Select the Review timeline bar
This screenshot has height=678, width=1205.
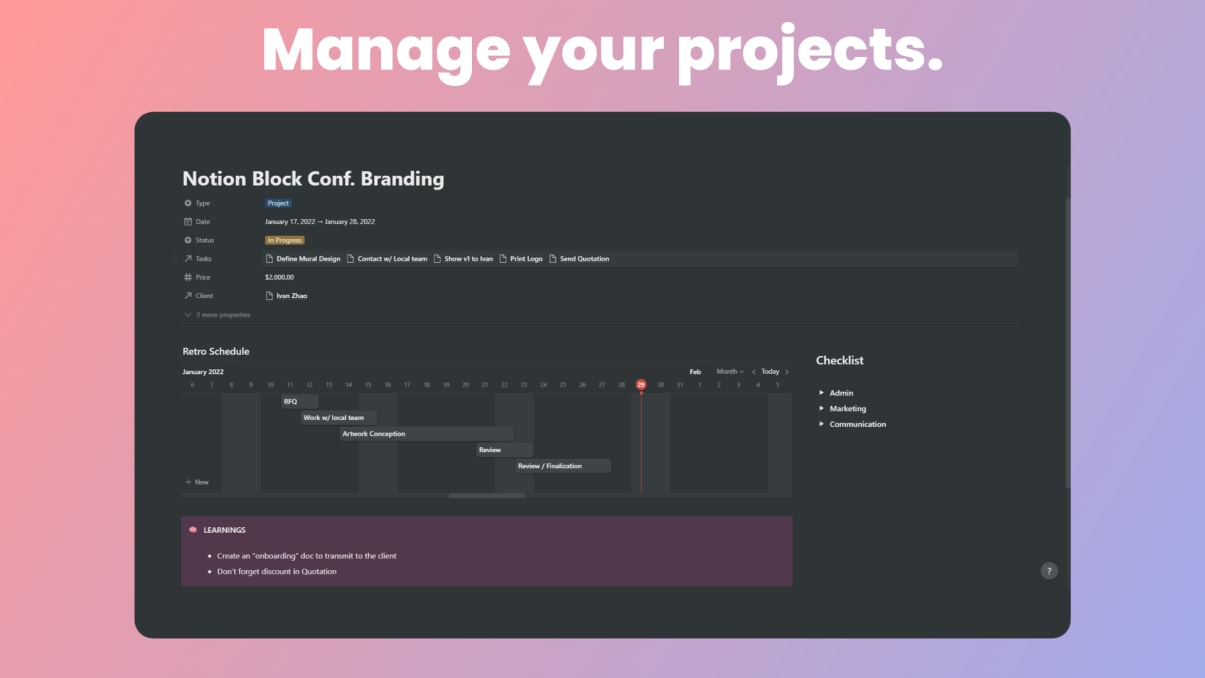click(x=504, y=450)
